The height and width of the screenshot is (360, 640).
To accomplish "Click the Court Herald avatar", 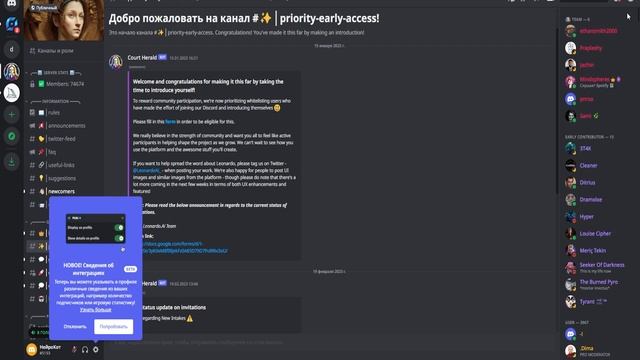I will click(116, 62).
